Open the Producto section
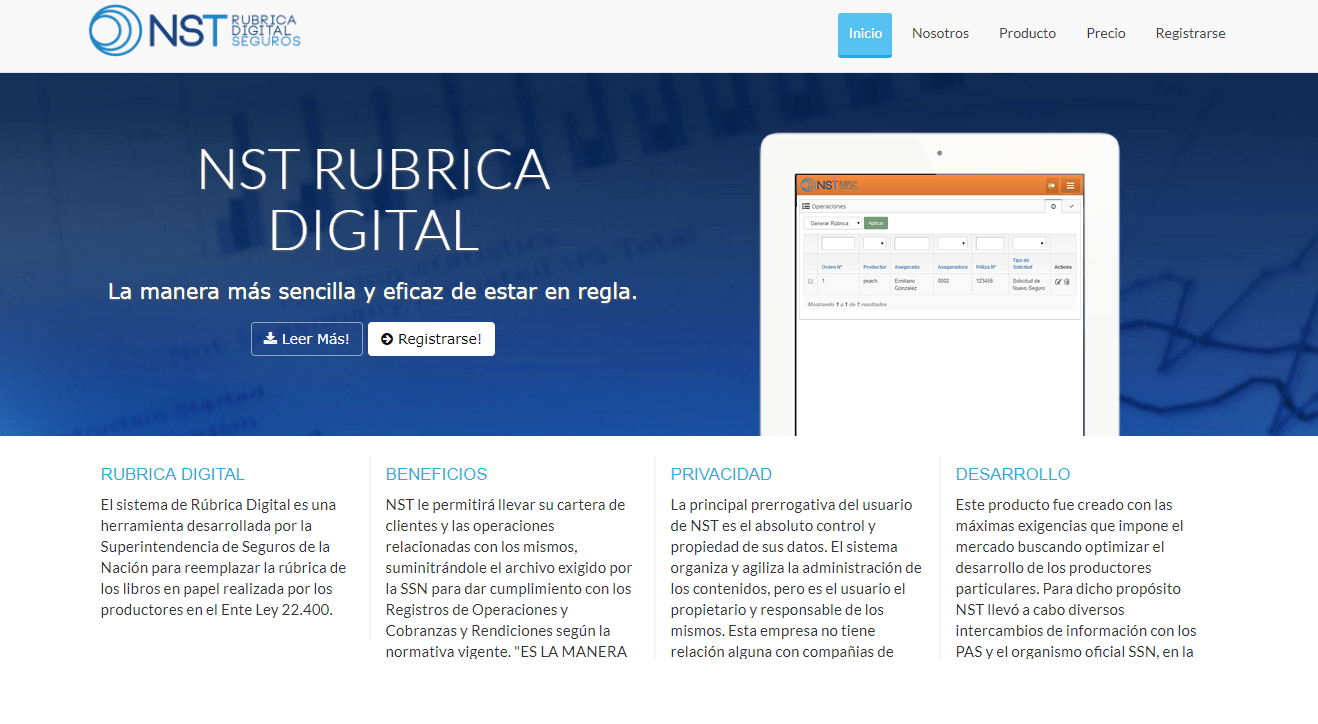The height and width of the screenshot is (724, 1318). [x=1027, y=34]
